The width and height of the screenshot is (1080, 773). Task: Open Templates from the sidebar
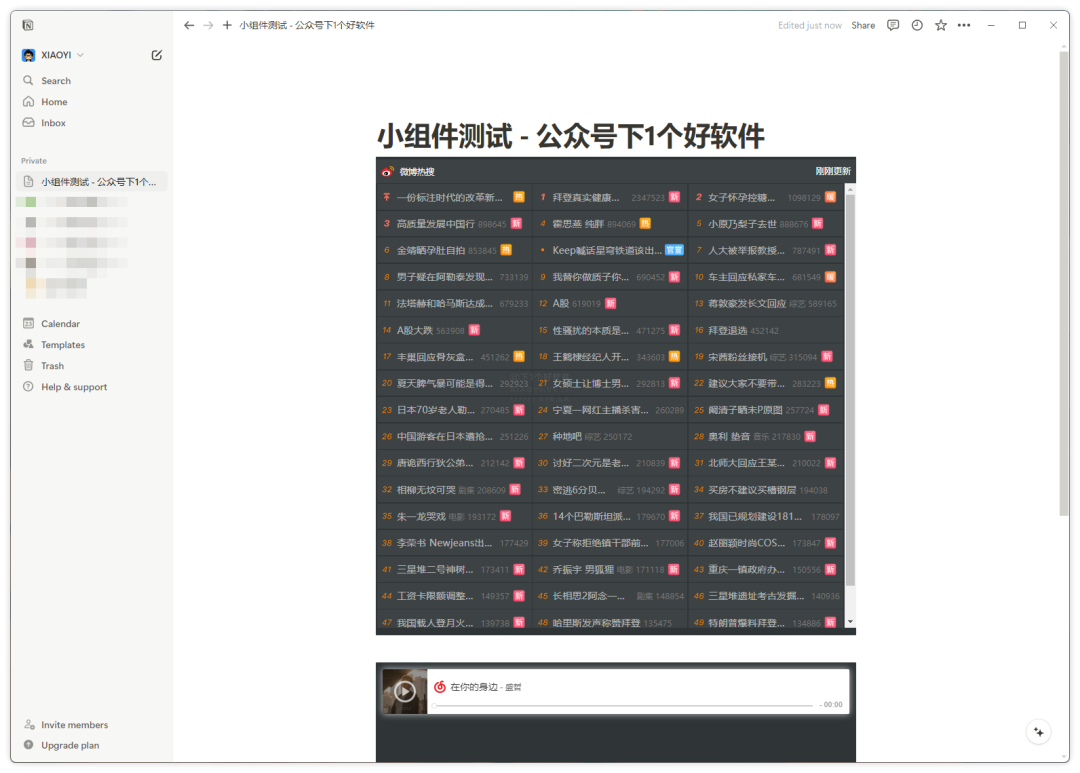[91, 344]
